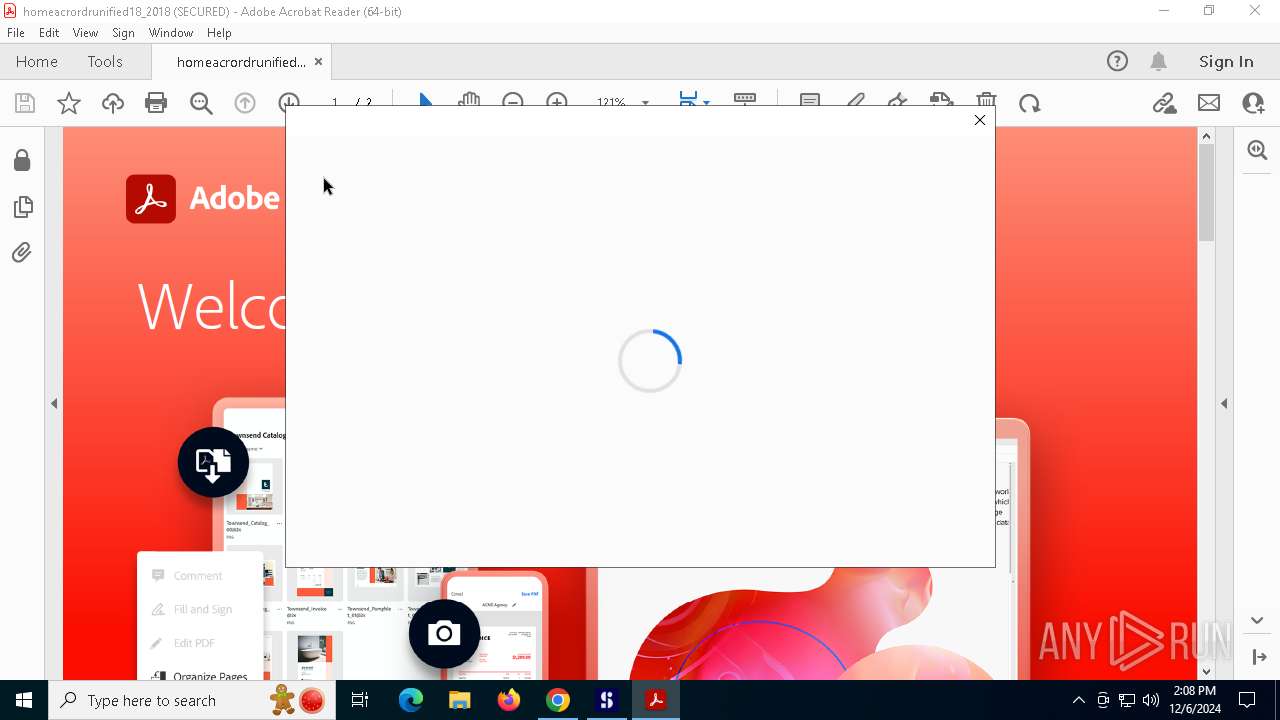Open File Explorer from taskbar
This screenshot has width=1280, height=720.
[x=460, y=700]
